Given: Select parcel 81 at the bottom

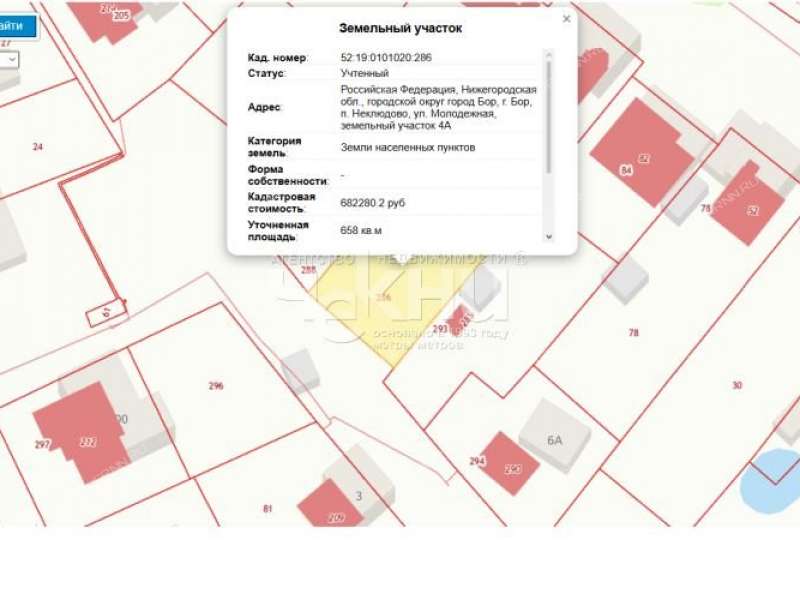Looking at the screenshot, I should tap(265, 508).
